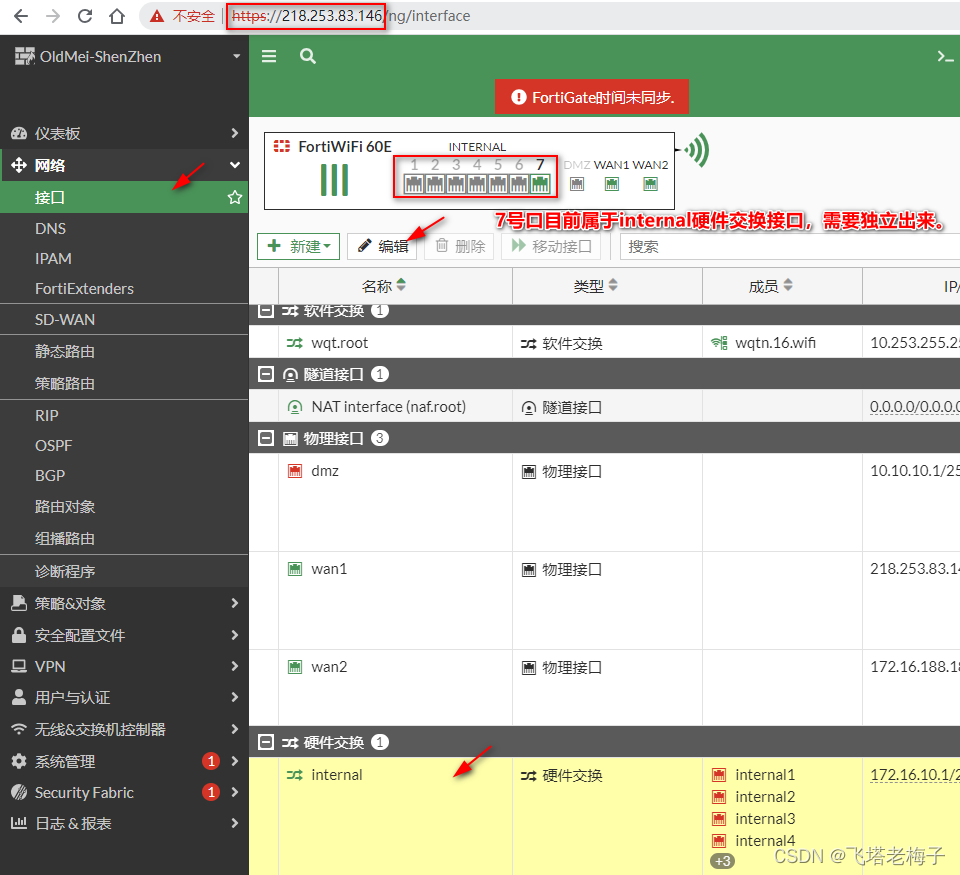Image resolution: width=960 pixels, height=875 pixels.
Task: Open the search magnifier in header
Action: [308, 56]
